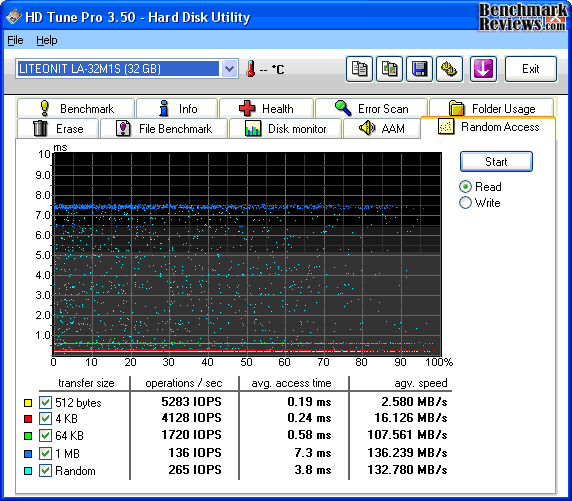572x501 pixels.
Task: Click the 'agv. speed' column header
Action: coord(421,383)
